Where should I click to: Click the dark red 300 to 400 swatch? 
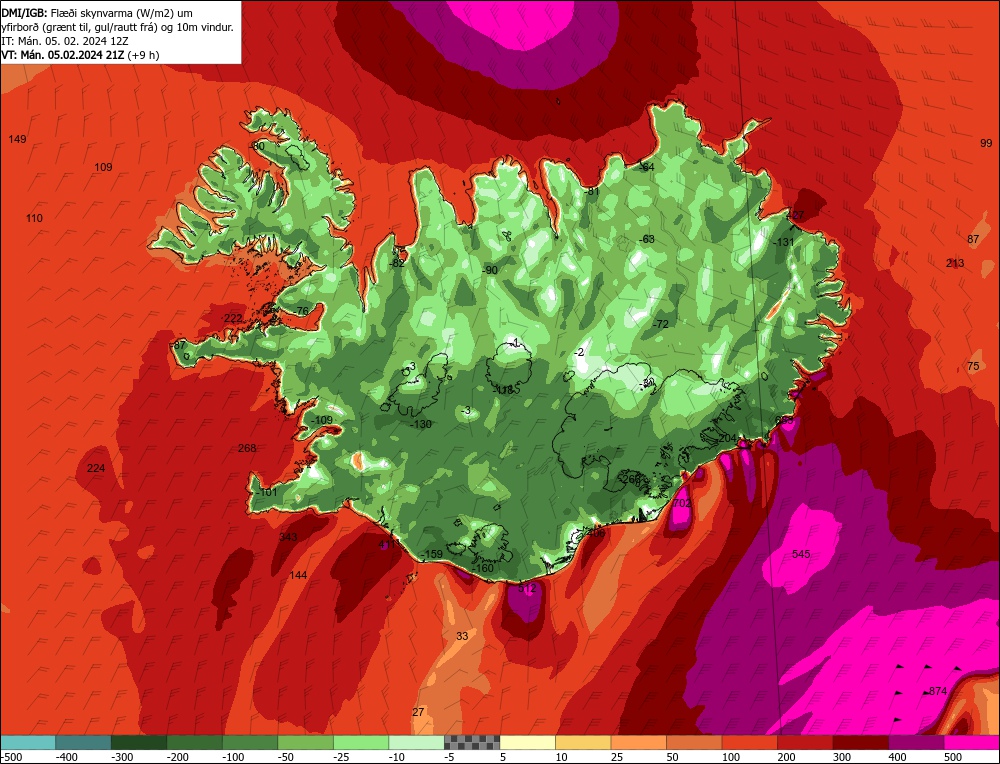(x=860, y=742)
